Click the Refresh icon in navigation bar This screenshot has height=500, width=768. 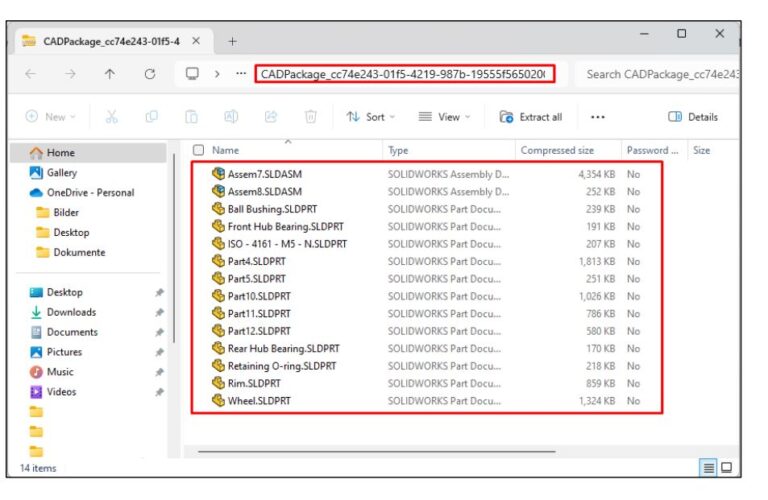click(x=150, y=74)
